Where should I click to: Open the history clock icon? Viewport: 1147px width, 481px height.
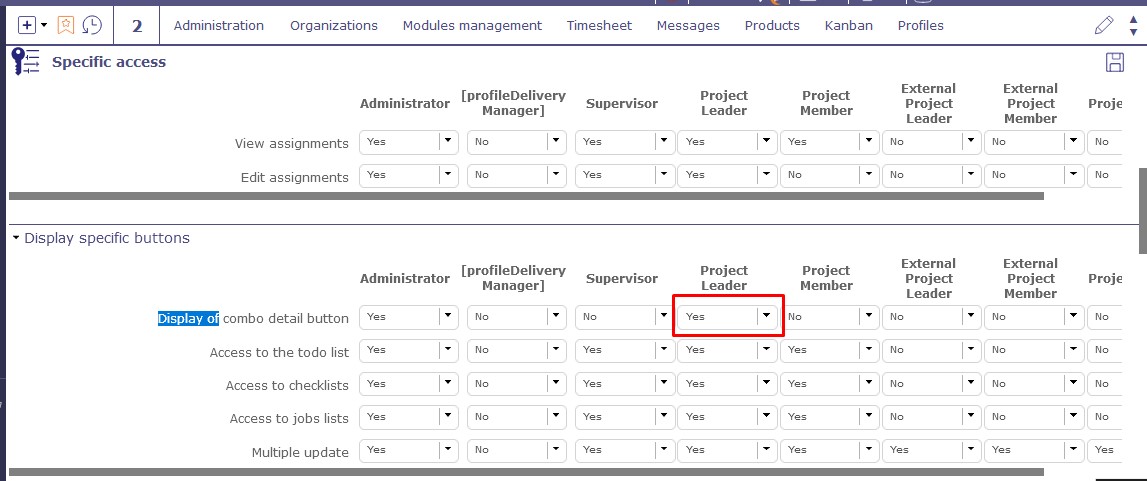click(x=91, y=25)
